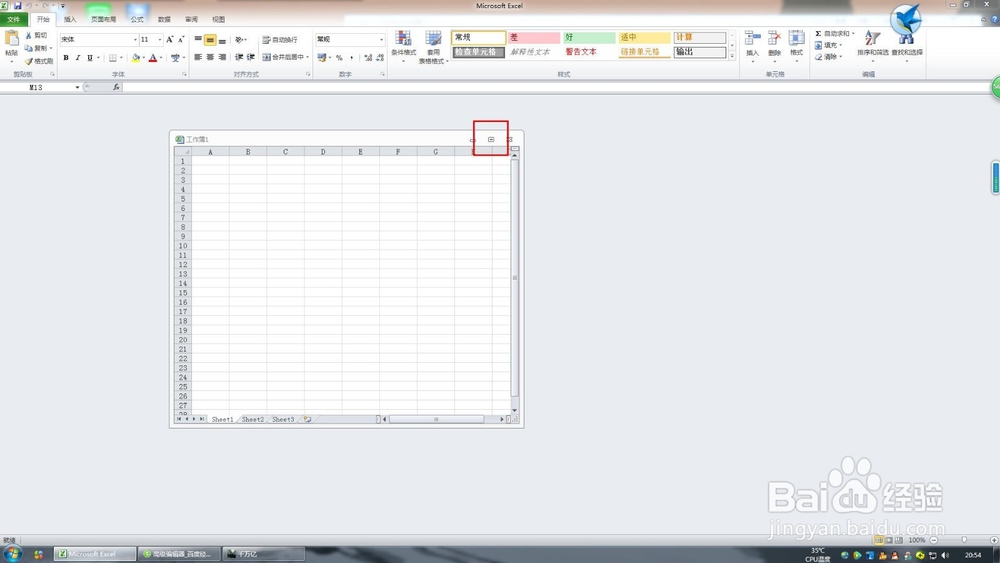Toggle Bold formatting
The height and width of the screenshot is (563, 1000).
coord(66,57)
